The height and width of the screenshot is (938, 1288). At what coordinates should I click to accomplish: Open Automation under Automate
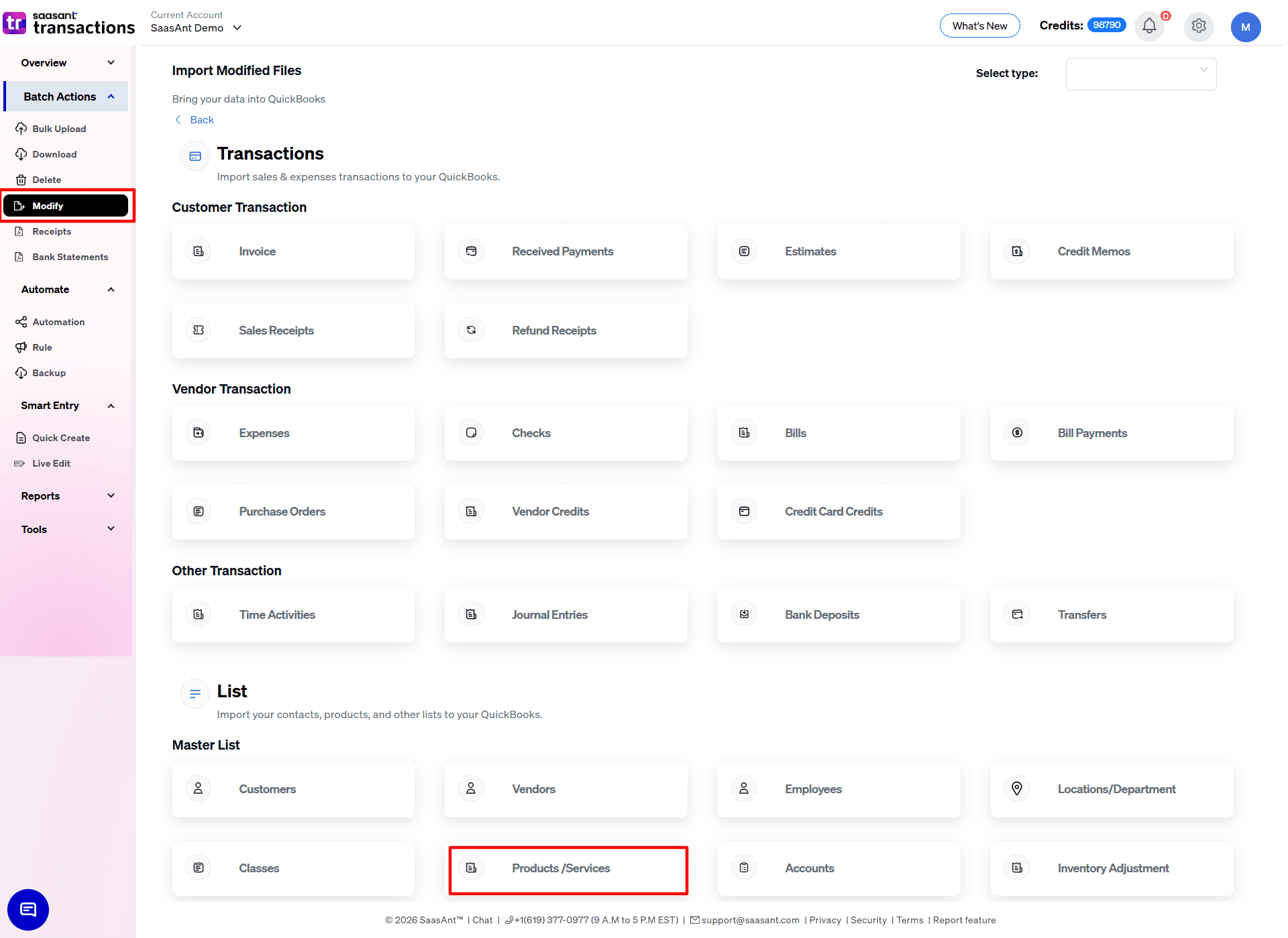pos(58,321)
